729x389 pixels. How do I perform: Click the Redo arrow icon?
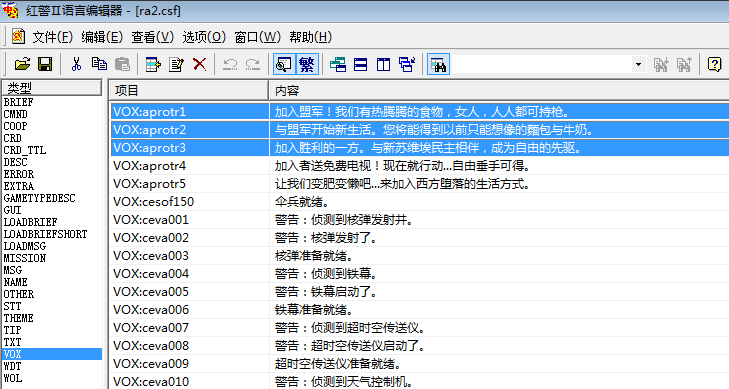253,64
